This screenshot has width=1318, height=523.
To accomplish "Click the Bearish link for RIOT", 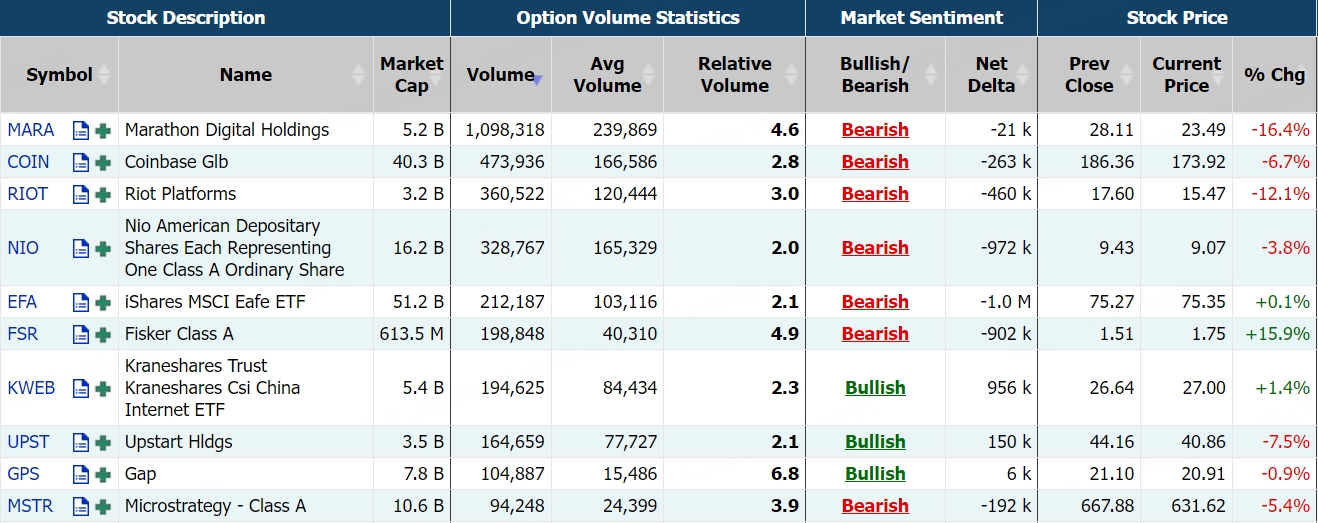I will (875, 194).
